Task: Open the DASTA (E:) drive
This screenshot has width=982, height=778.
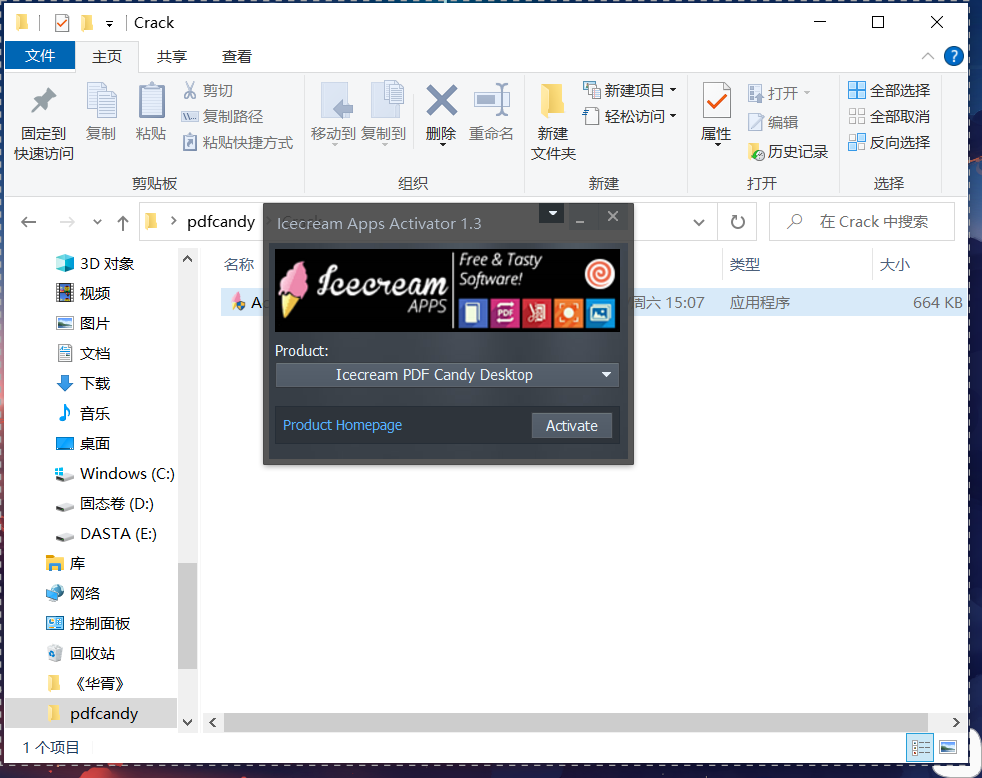Action: (106, 534)
